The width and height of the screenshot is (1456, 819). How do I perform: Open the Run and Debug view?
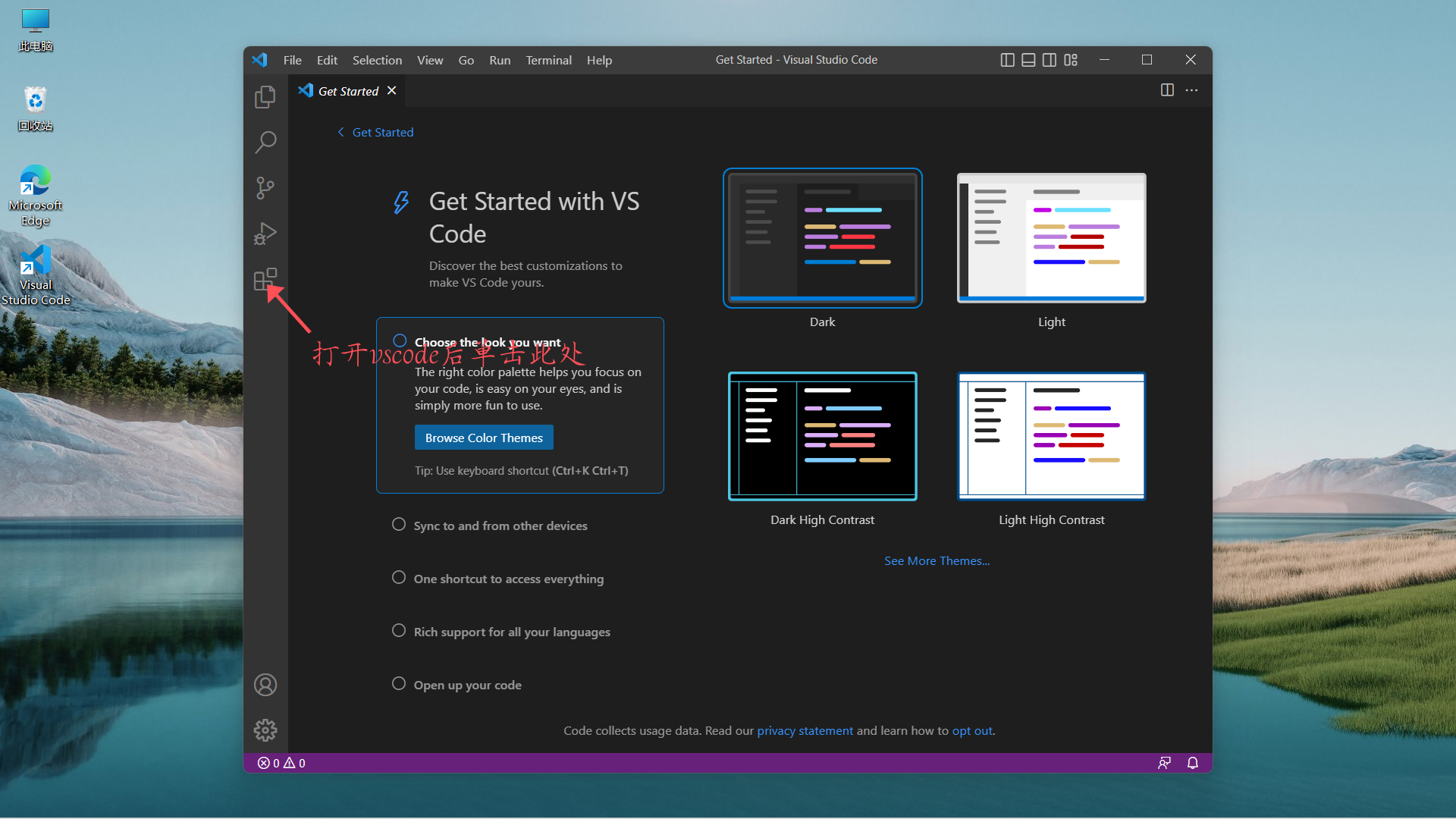click(265, 234)
